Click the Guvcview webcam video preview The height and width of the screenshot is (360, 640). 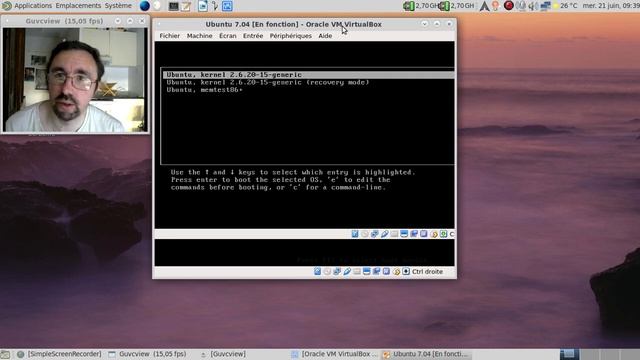[75, 80]
